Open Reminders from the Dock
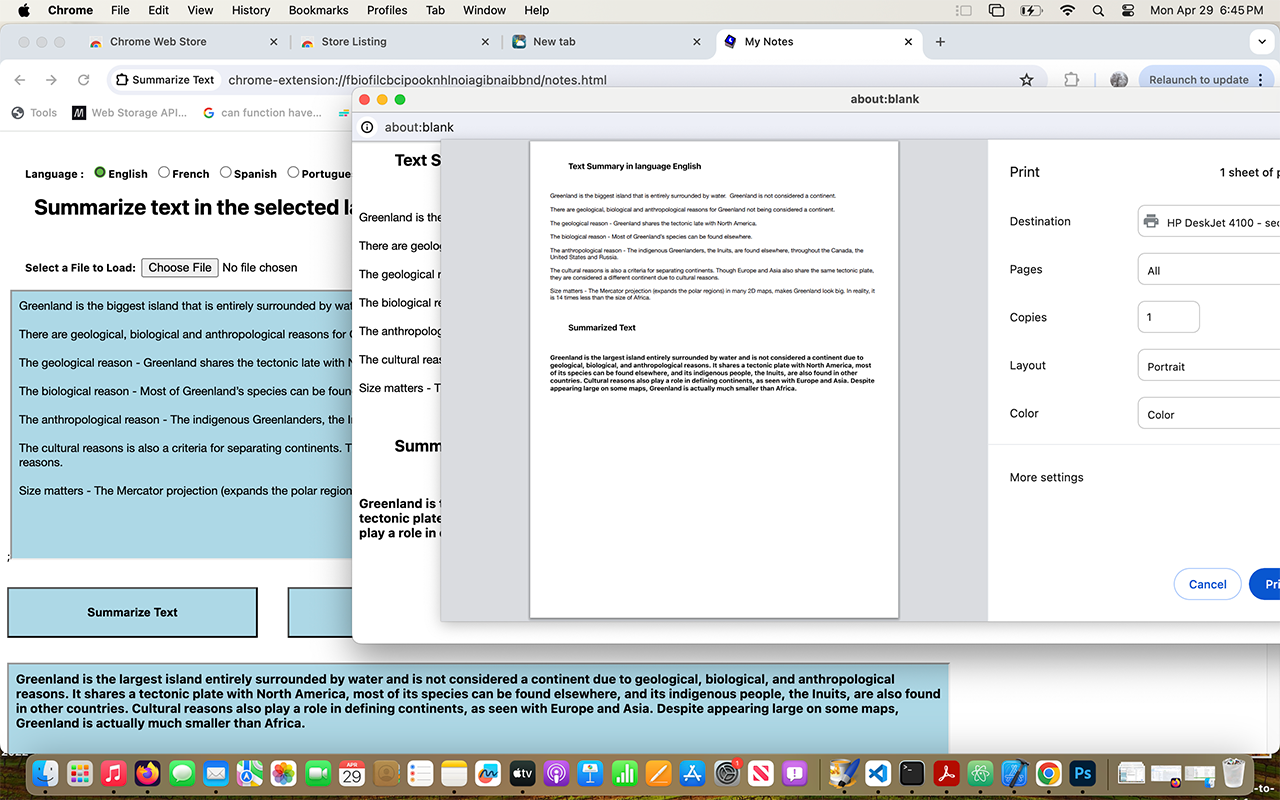 [420, 773]
